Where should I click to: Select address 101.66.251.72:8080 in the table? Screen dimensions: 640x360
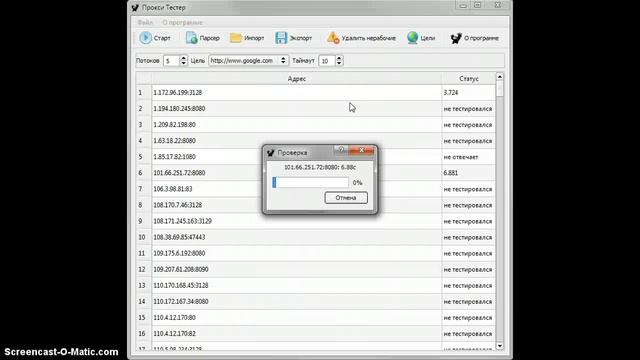coord(179,173)
